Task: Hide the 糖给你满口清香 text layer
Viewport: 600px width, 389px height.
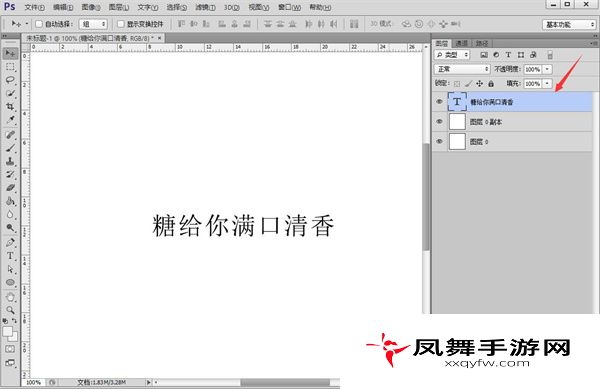Action: [439, 102]
